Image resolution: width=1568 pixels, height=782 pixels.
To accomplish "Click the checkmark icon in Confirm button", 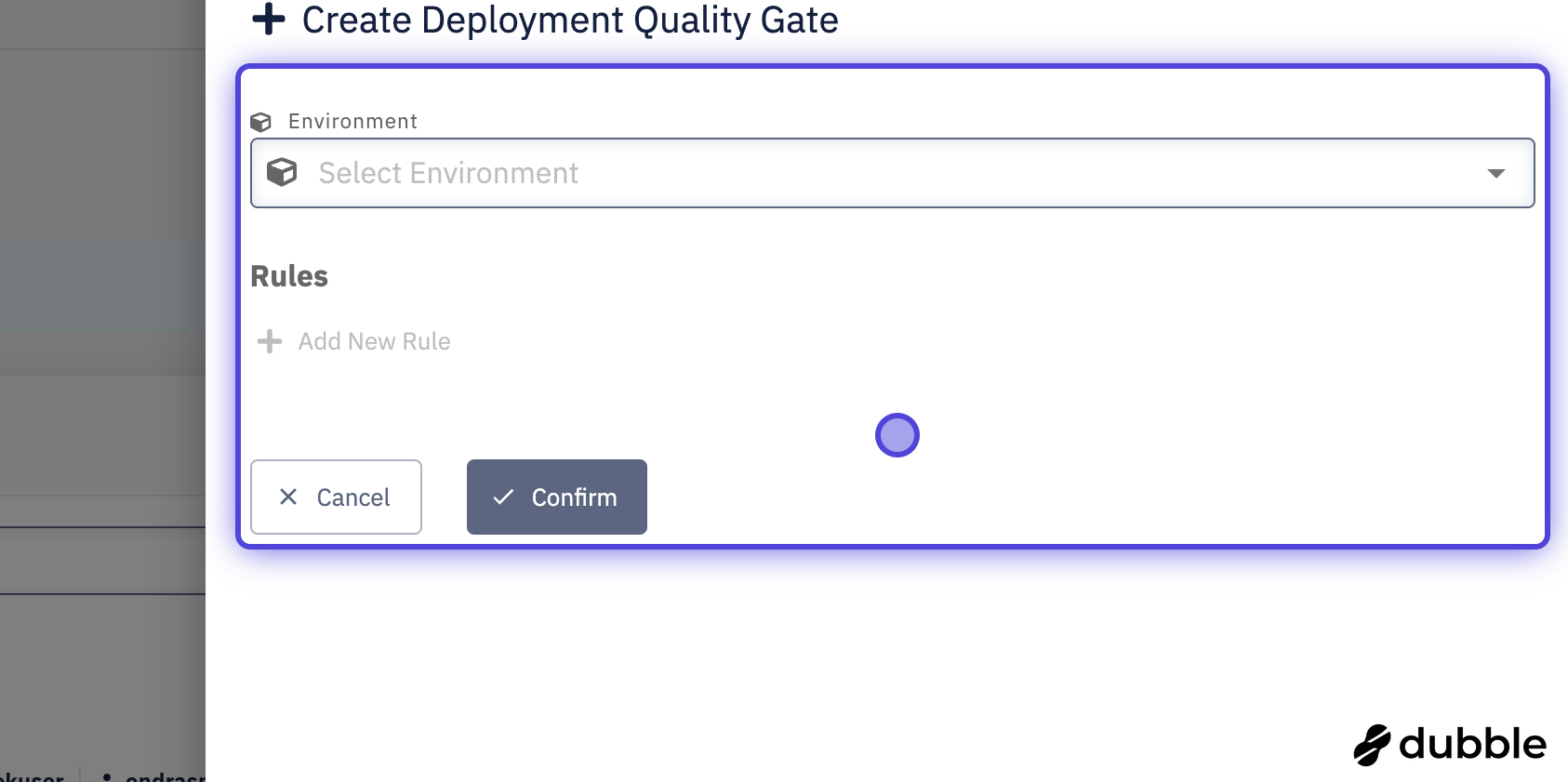I will coord(503,497).
